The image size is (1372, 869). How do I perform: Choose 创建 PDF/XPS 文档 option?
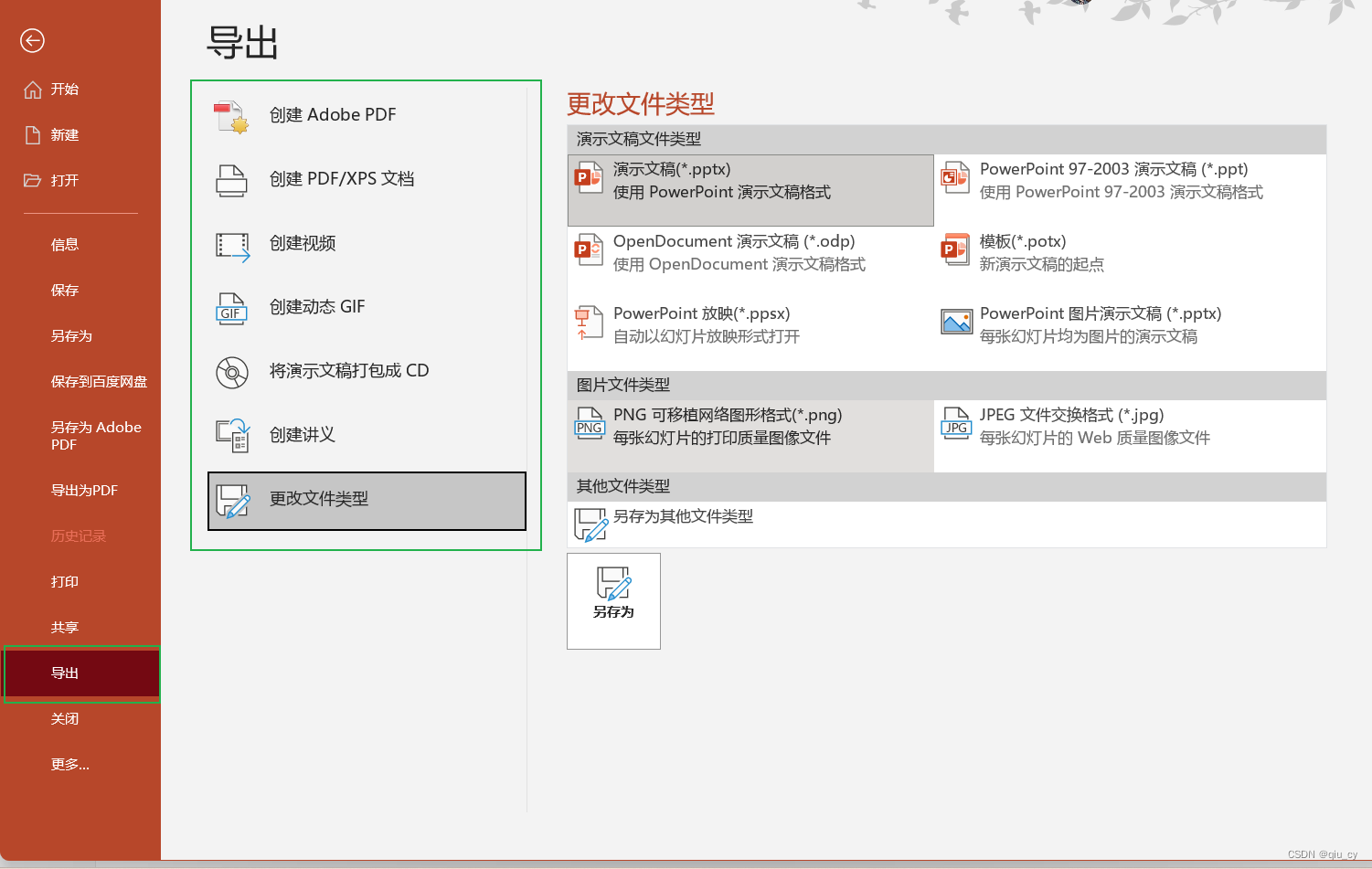[x=367, y=179]
